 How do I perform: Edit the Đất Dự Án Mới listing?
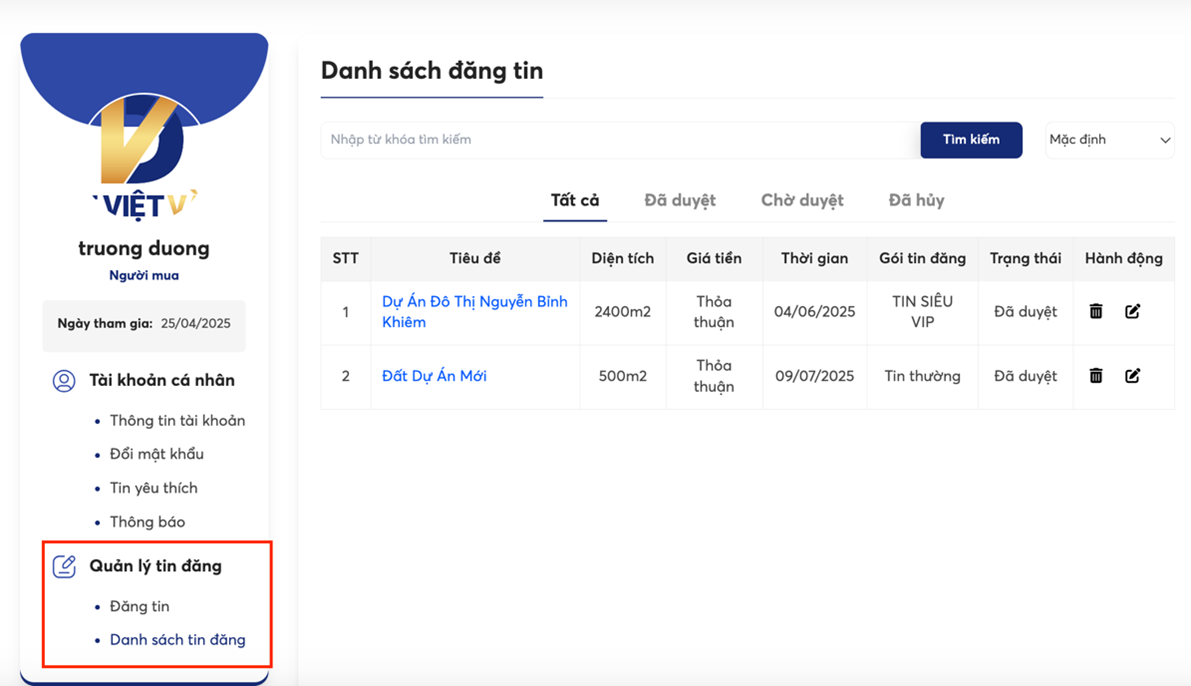tap(1132, 375)
